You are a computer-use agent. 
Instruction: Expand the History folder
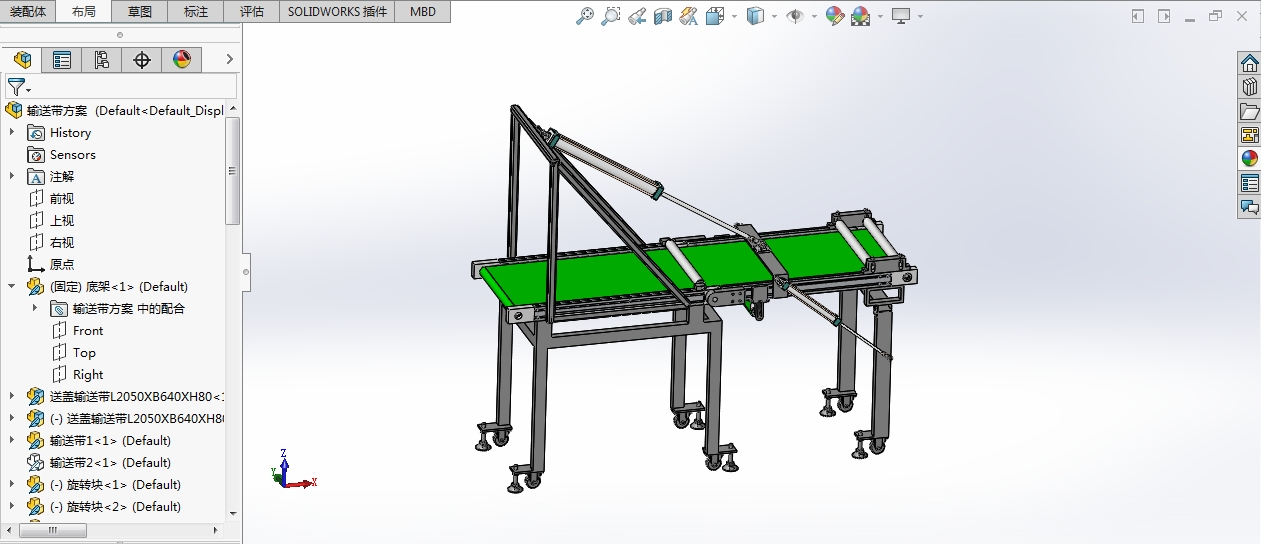12,132
